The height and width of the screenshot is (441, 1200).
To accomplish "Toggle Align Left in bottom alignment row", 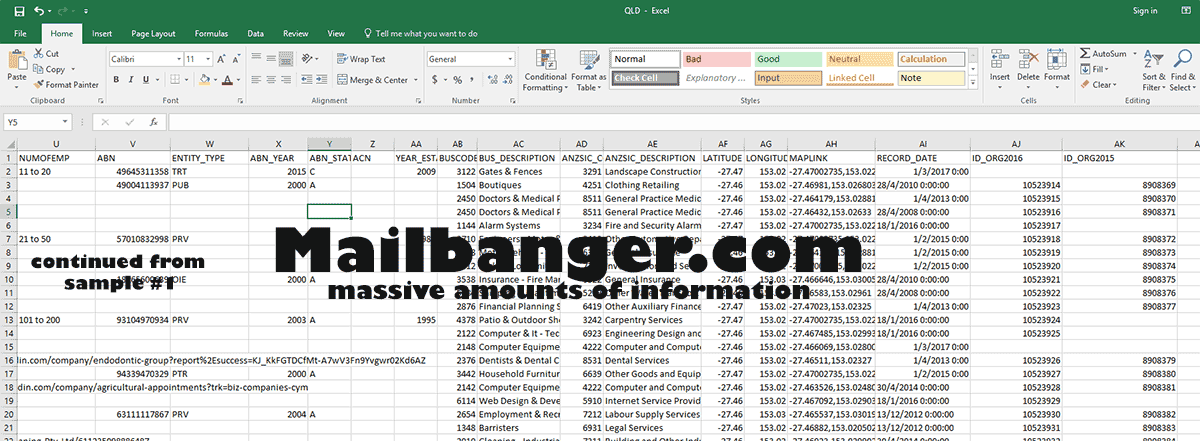I will tap(256, 80).
